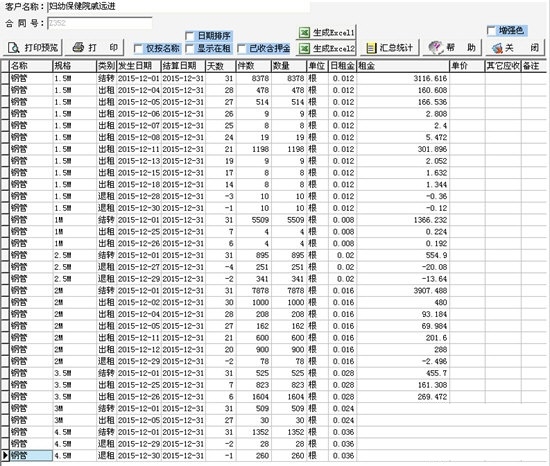This screenshot has width=550, height=466.
Task: Enable the 日期排序 date sort checkbox
Action: (x=189, y=36)
